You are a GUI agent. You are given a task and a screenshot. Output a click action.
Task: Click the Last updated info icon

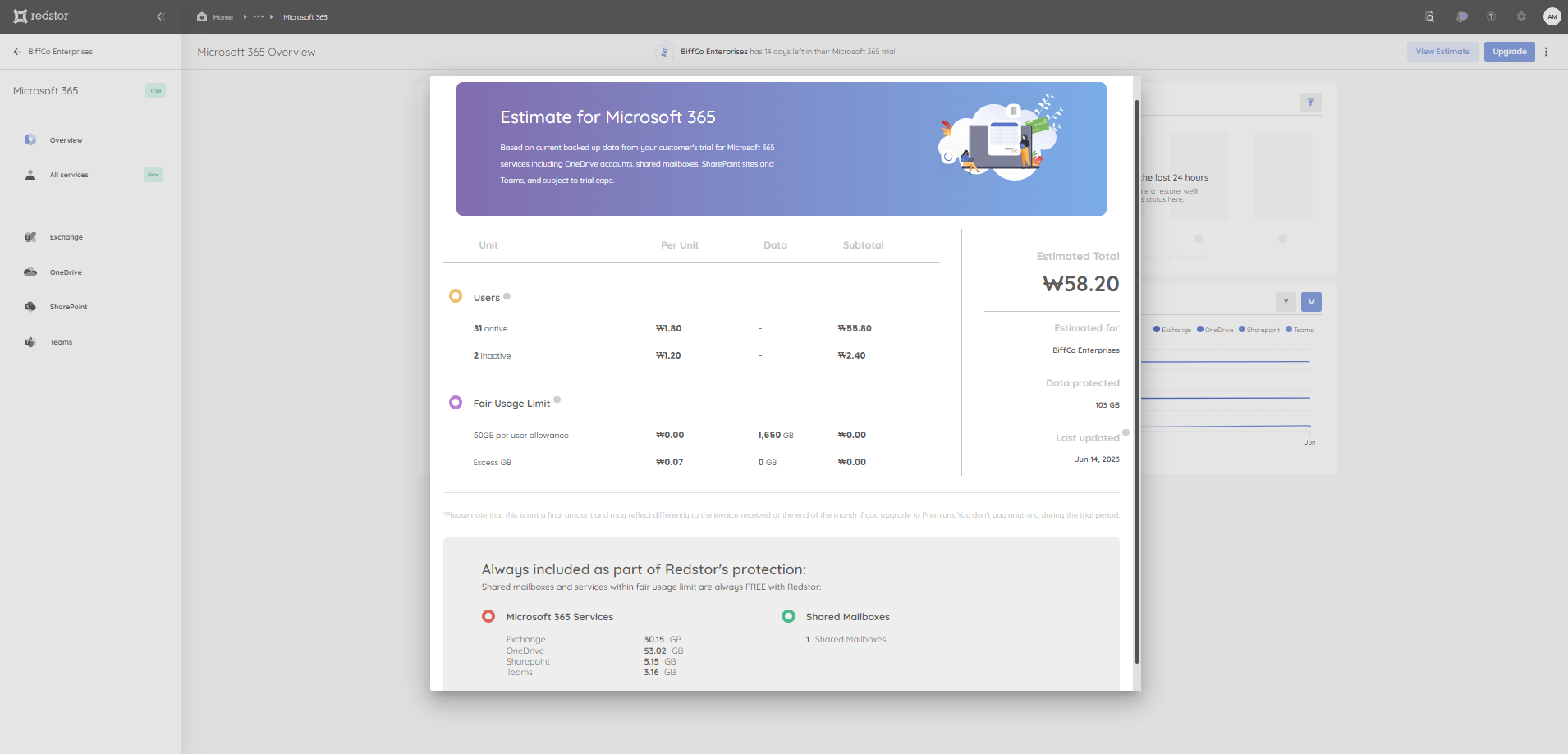coord(1126,432)
